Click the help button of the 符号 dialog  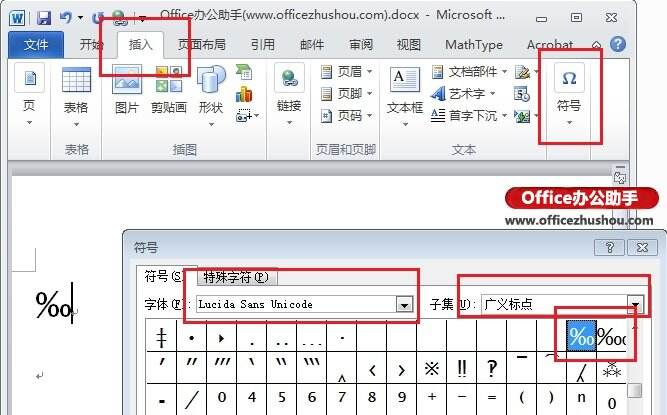point(609,247)
